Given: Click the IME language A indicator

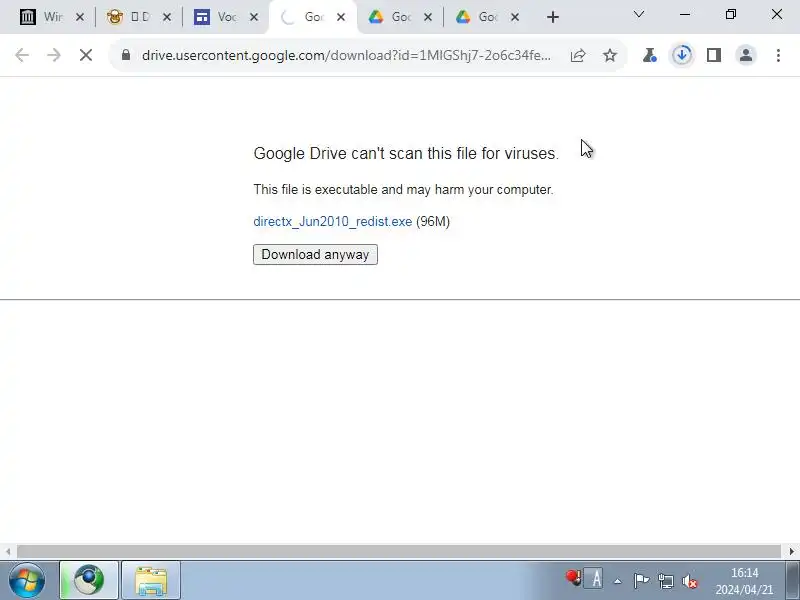Looking at the screenshot, I should point(595,580).
